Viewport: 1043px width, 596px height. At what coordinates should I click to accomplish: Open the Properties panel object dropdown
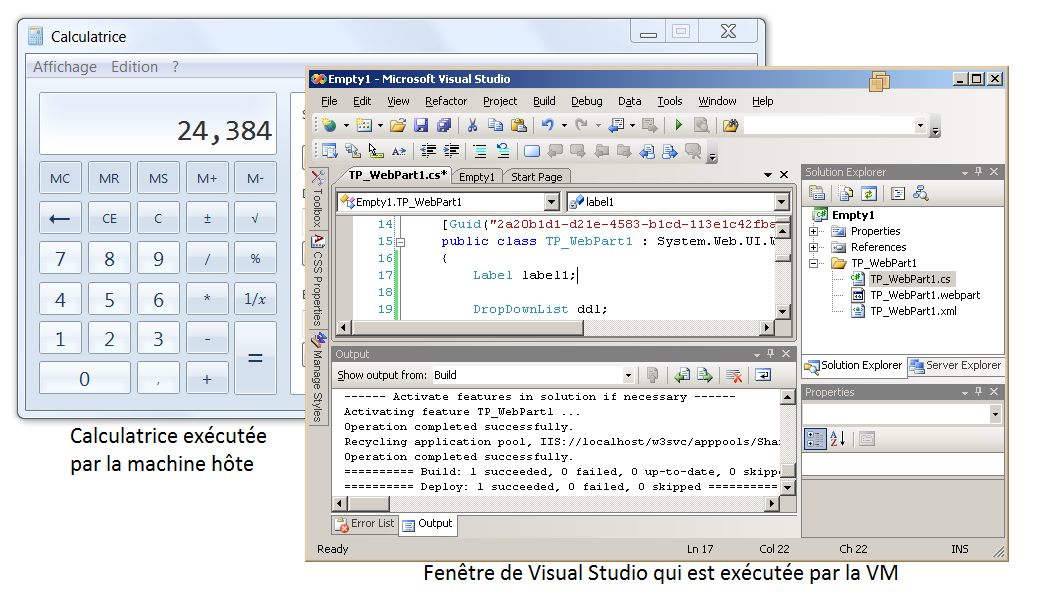[x=995, y=414]
